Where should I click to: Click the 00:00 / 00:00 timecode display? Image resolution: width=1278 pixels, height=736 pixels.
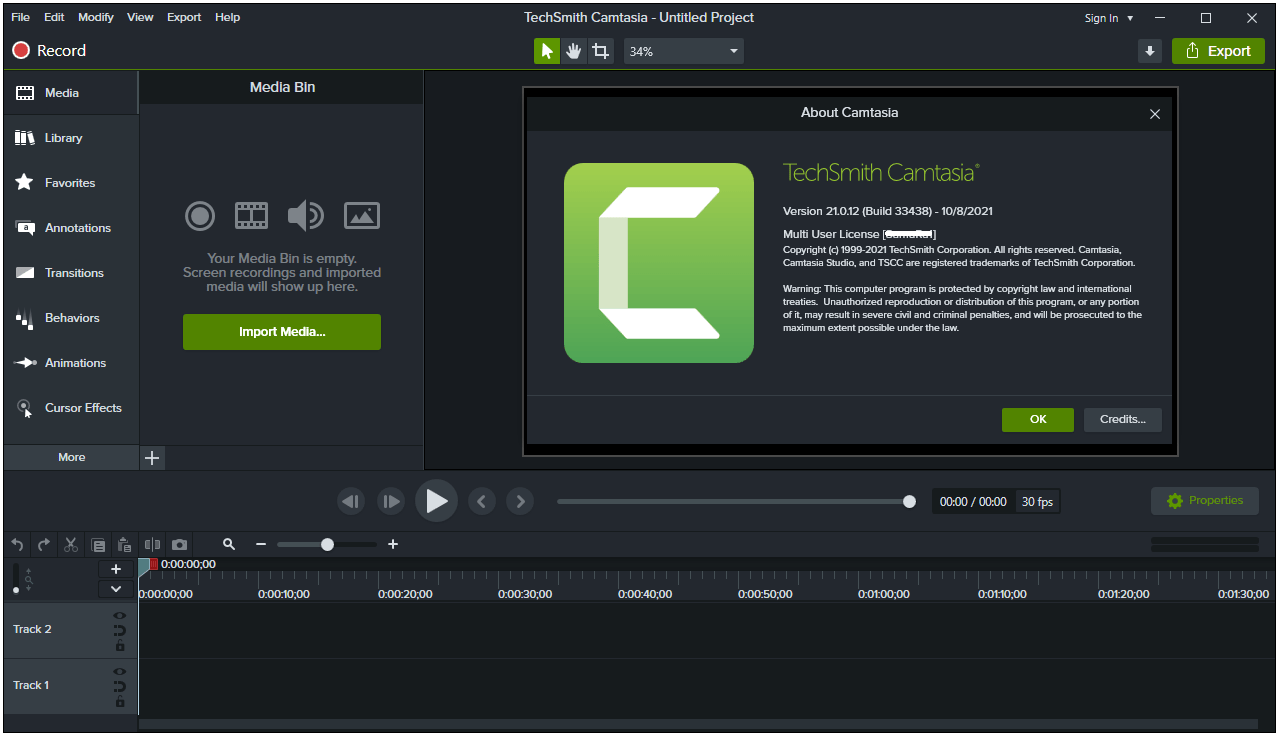pyautogui.click(x=973, y=502)
